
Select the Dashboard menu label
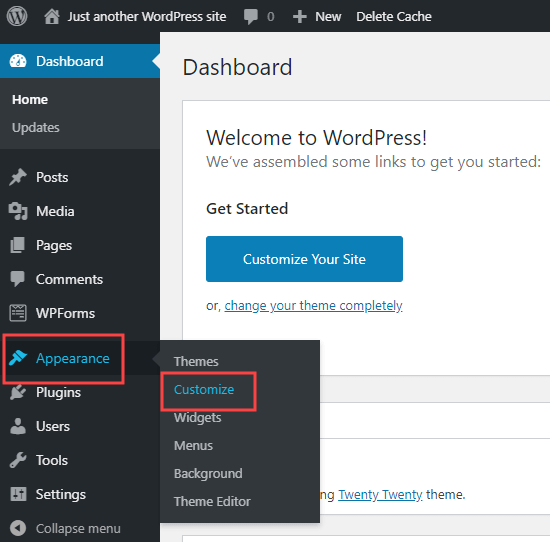tap(69, 61)
